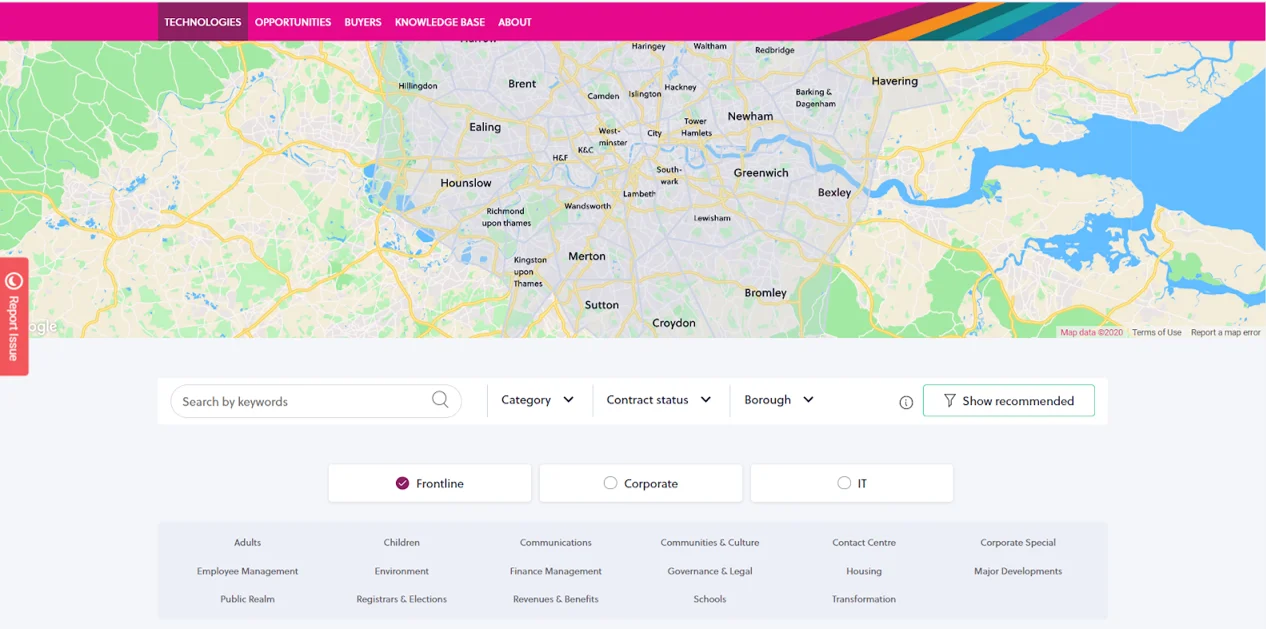Click the Wandsworth label on the map
Screen dimensions: 1266x629
[x=587, y=206]
